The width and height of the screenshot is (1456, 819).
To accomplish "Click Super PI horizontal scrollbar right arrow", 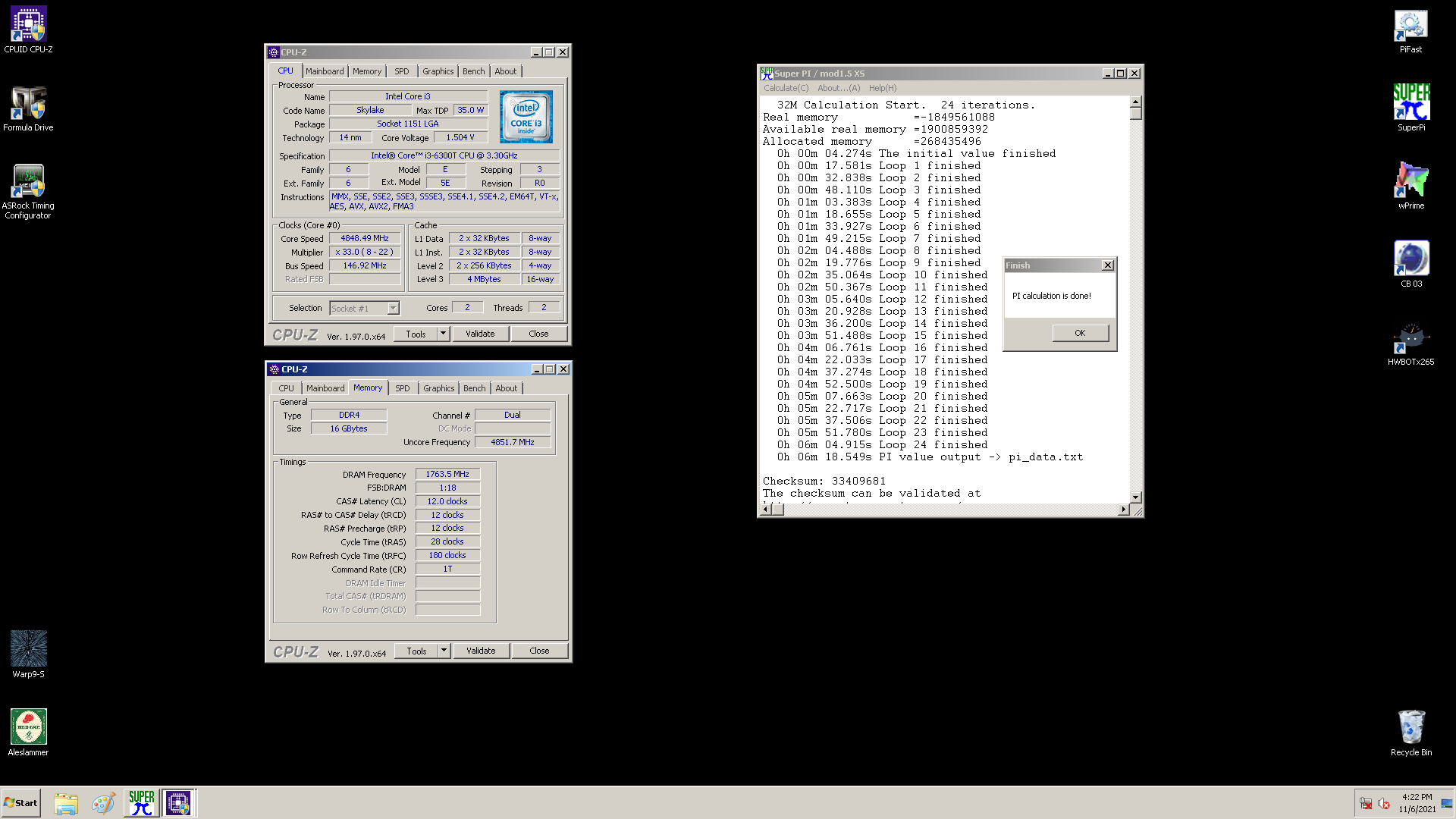I will tap(1123, 510).
